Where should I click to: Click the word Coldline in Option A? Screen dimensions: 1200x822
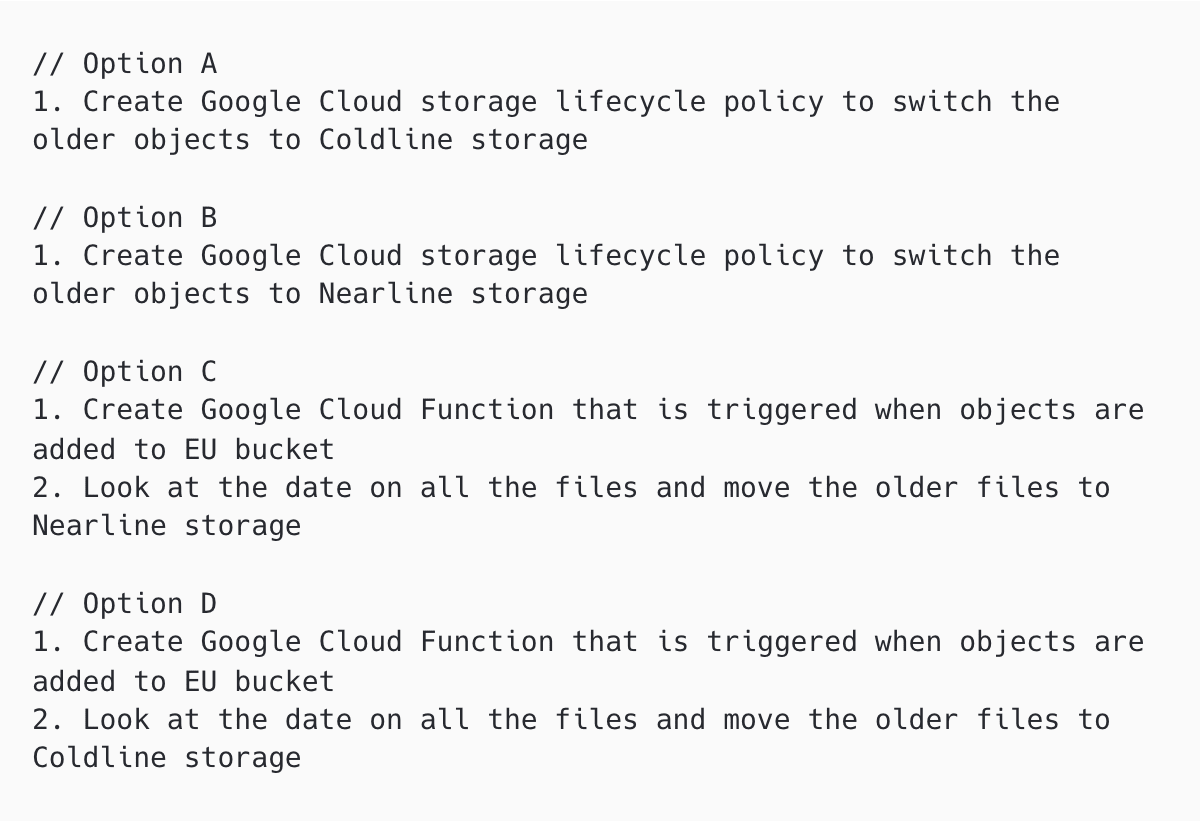coord(386,140)
